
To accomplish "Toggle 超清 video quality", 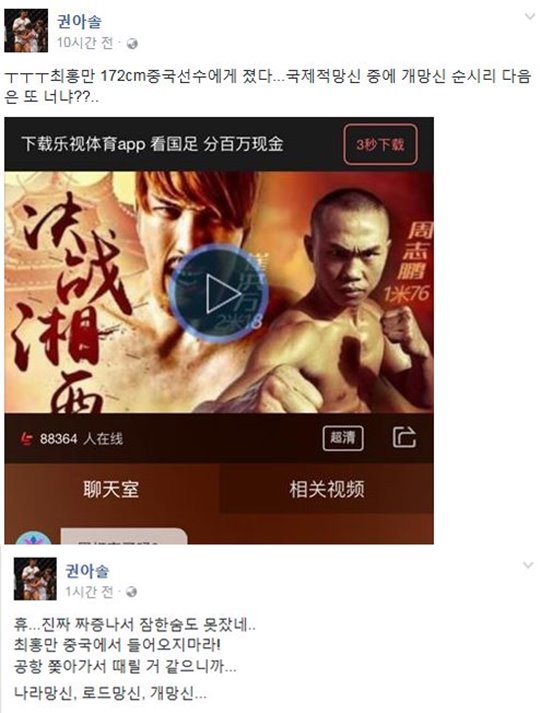I will 343,438.
